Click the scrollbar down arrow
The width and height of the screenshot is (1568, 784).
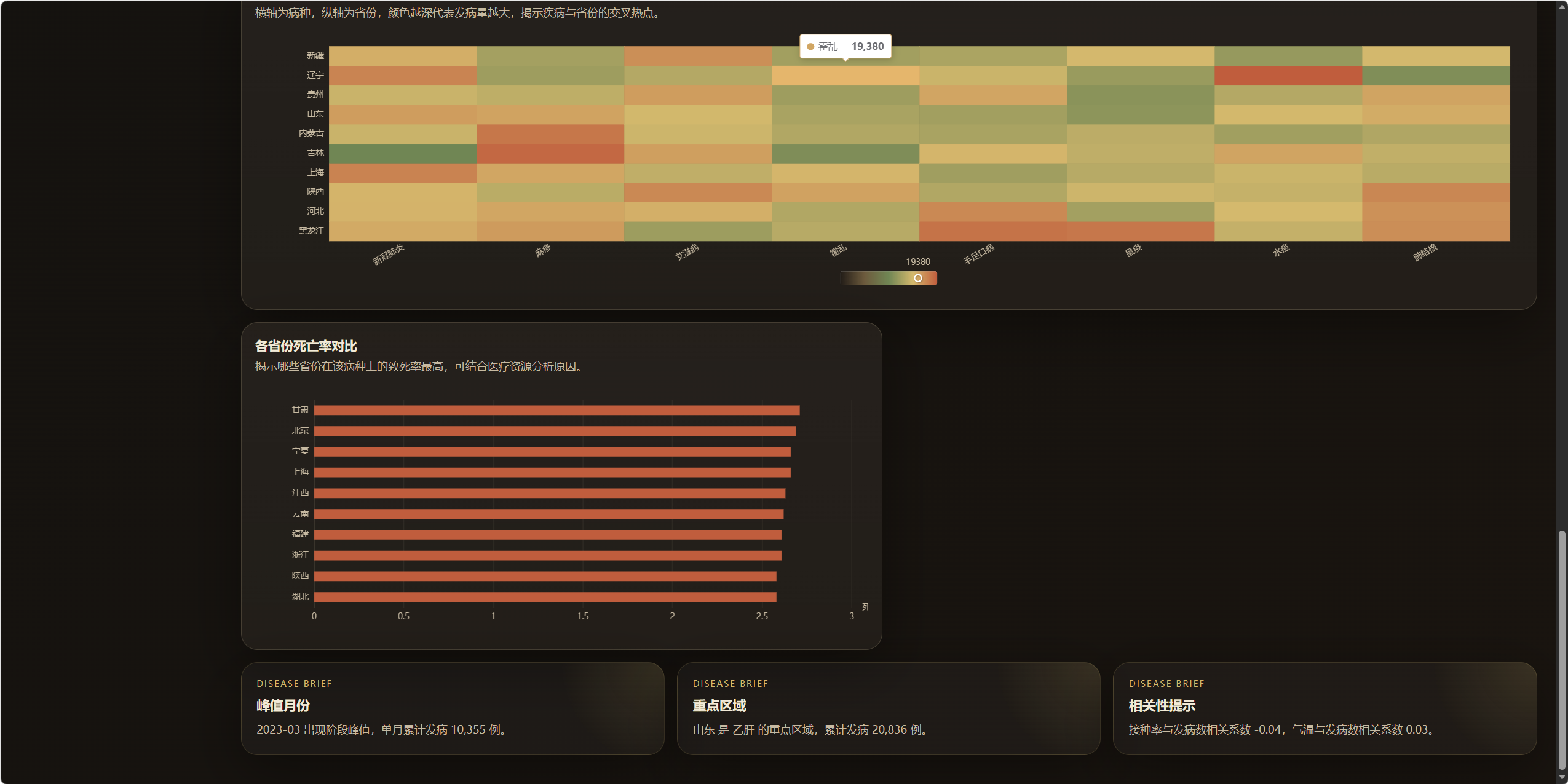point(1562,777)
